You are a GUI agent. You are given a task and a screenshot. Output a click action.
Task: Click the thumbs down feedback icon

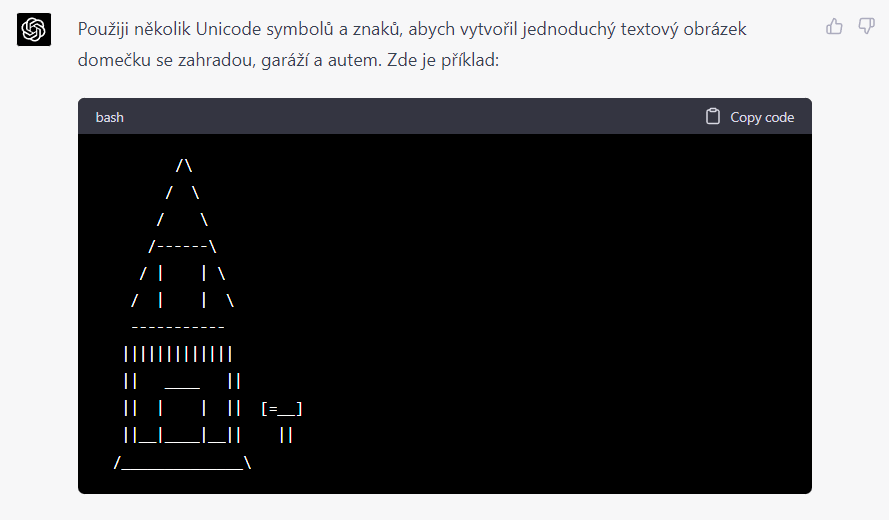866,26
